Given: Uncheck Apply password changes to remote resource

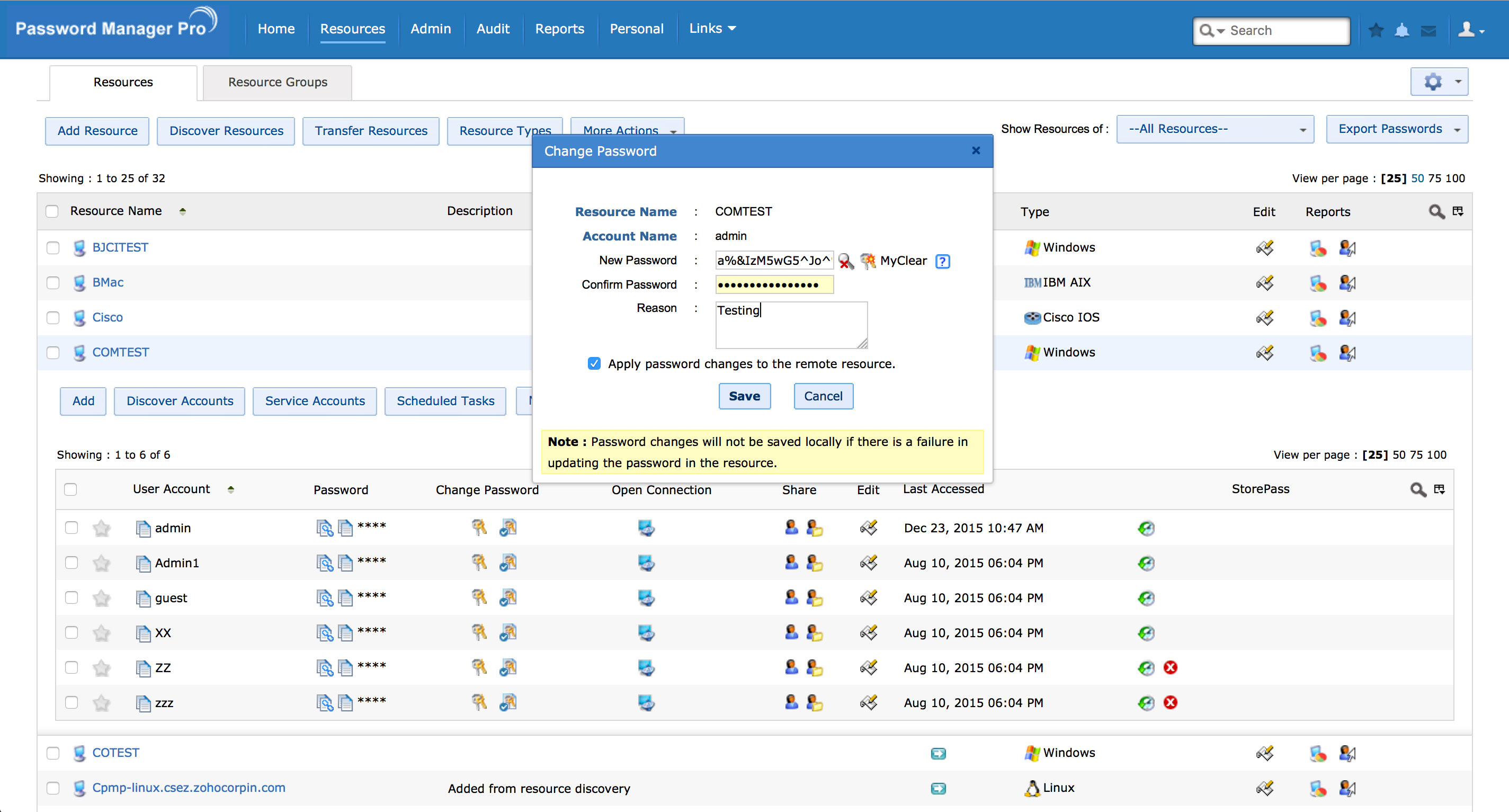Looking at the screenshot, I should pyautogui.click(x=594, y=364).
